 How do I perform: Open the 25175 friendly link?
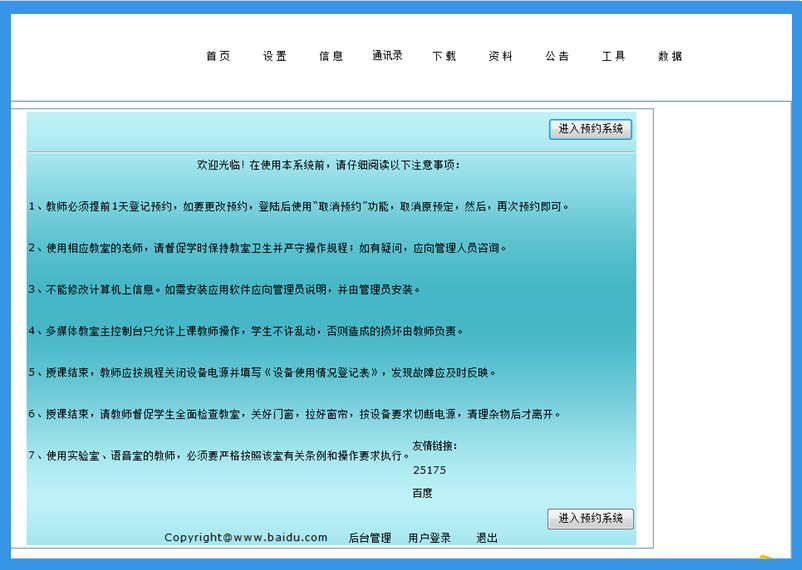coord(430,470)
